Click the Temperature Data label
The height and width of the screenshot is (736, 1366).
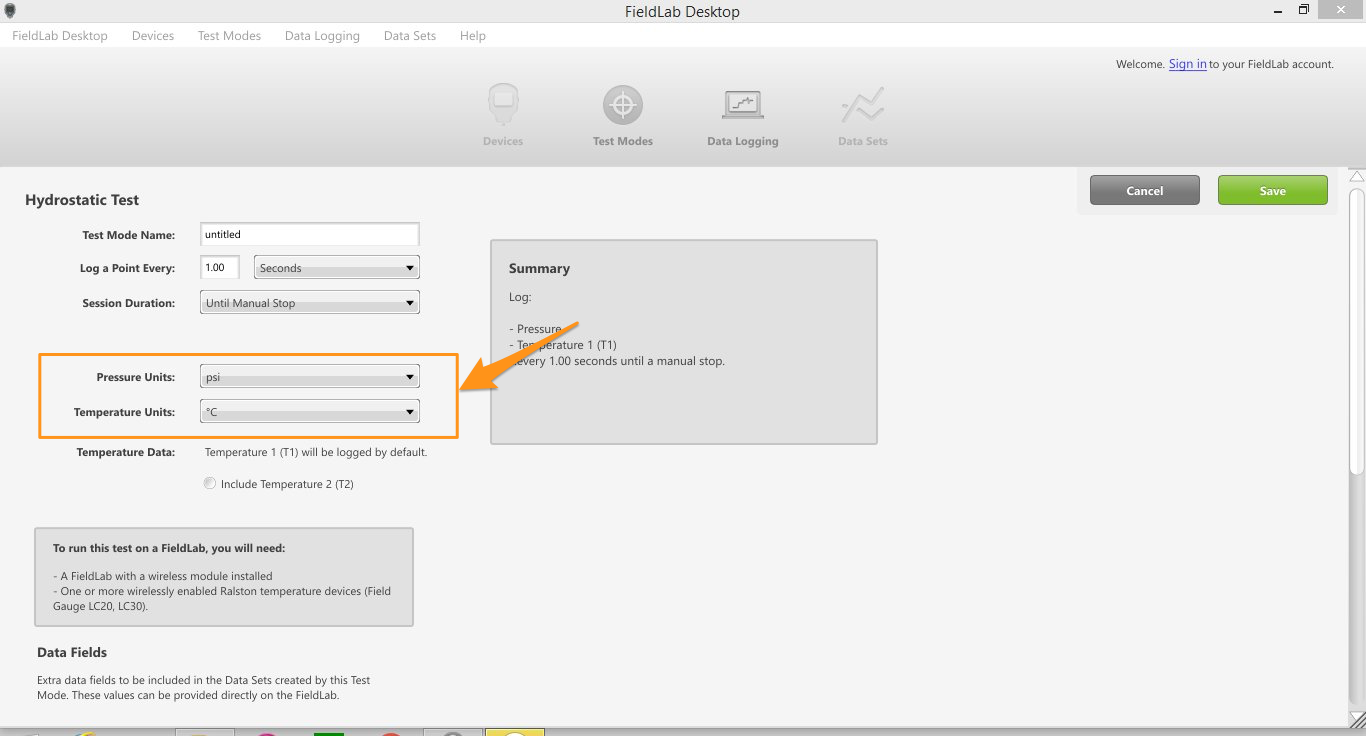(x=126, y=452)
